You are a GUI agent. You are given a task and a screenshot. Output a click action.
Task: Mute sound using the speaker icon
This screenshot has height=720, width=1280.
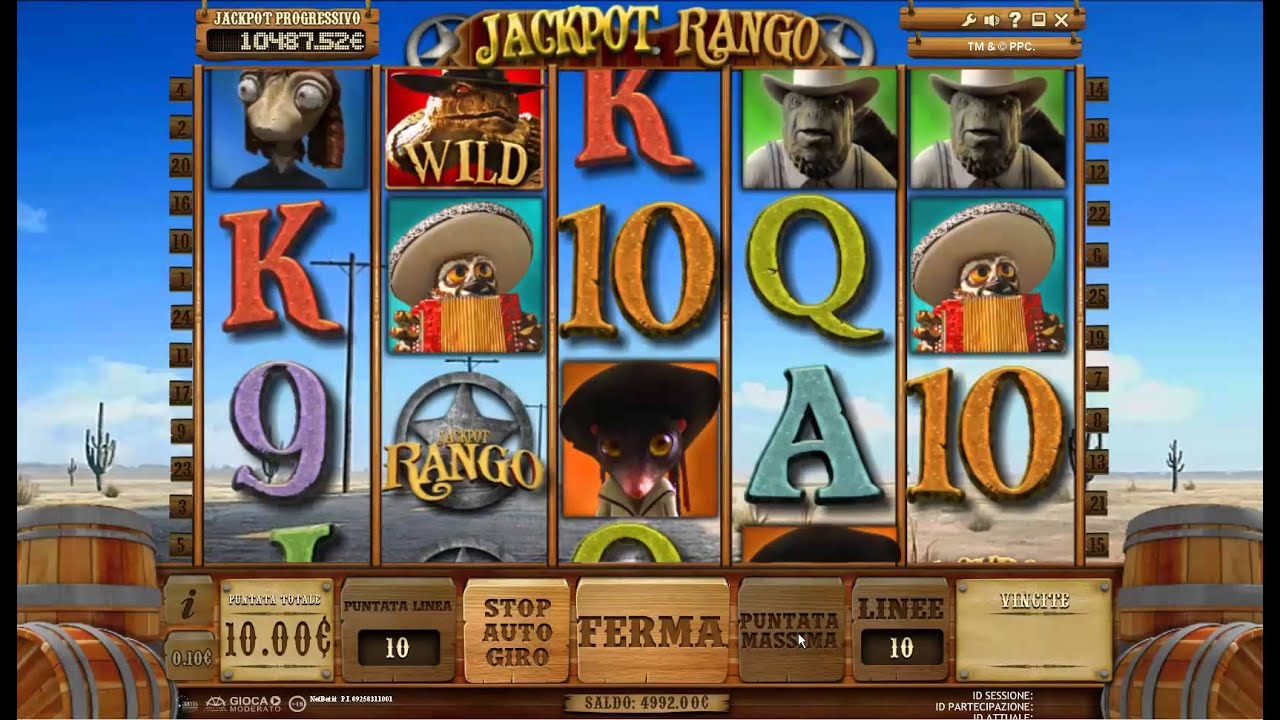click(991, 20)
